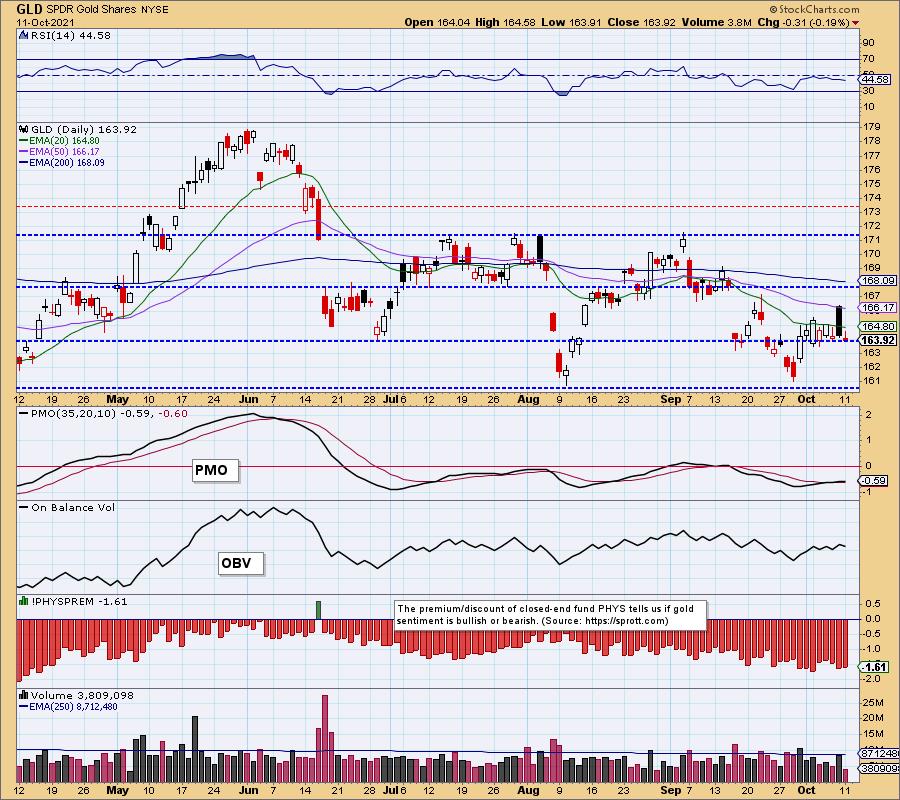900x800 pixels.
Task: Click the Open 164.04 value in header
Action: [x=437, y=22]
